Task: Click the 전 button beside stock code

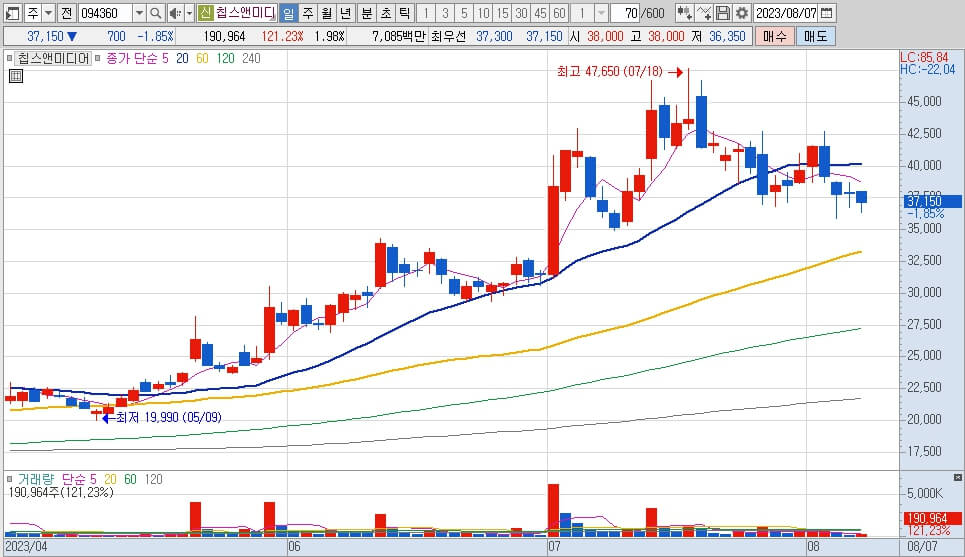Action: 66,13
